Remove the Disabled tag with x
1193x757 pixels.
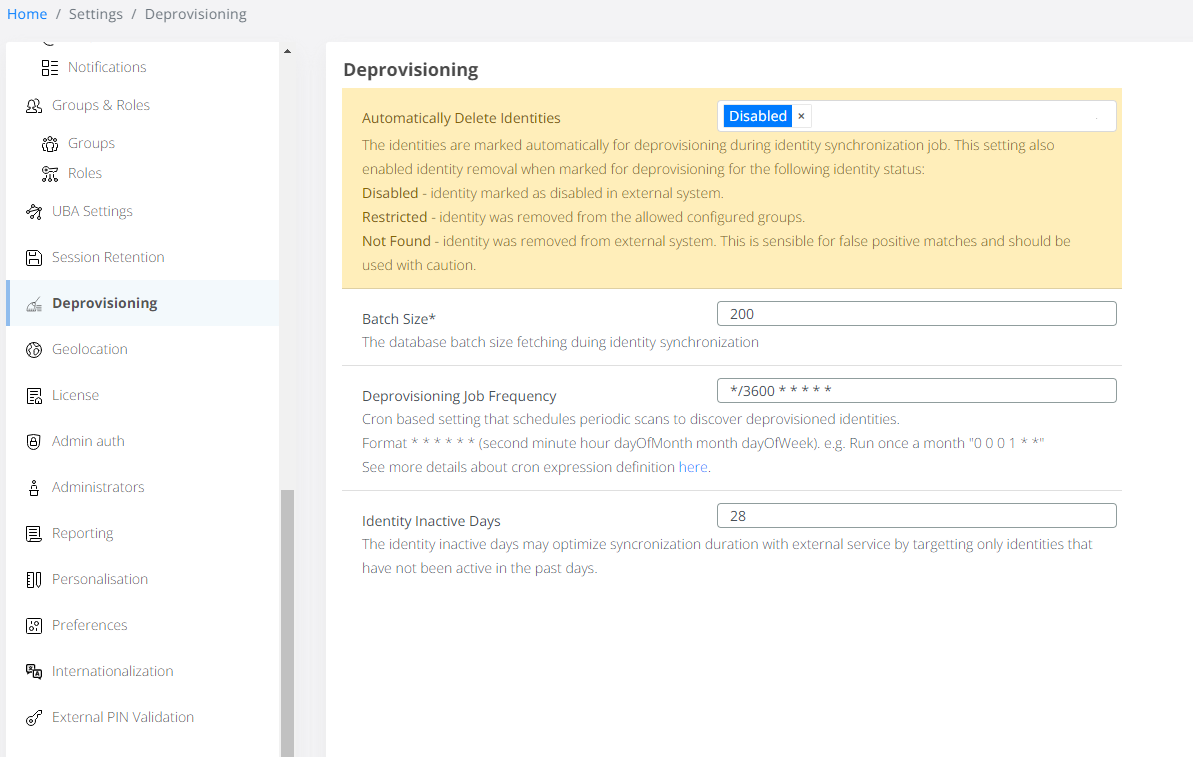point(801,116)
